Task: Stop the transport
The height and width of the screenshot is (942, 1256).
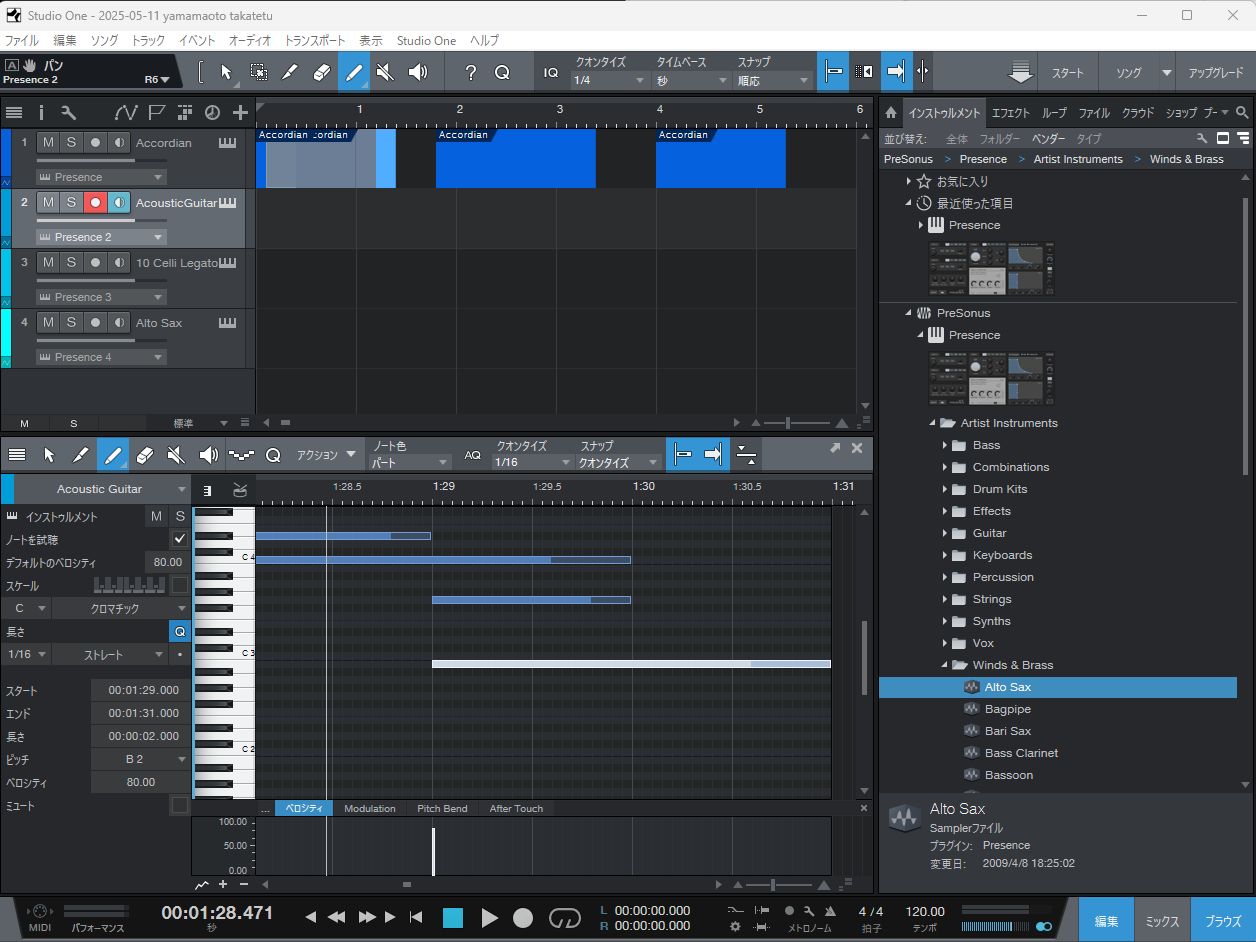Action: coord(453,917)
